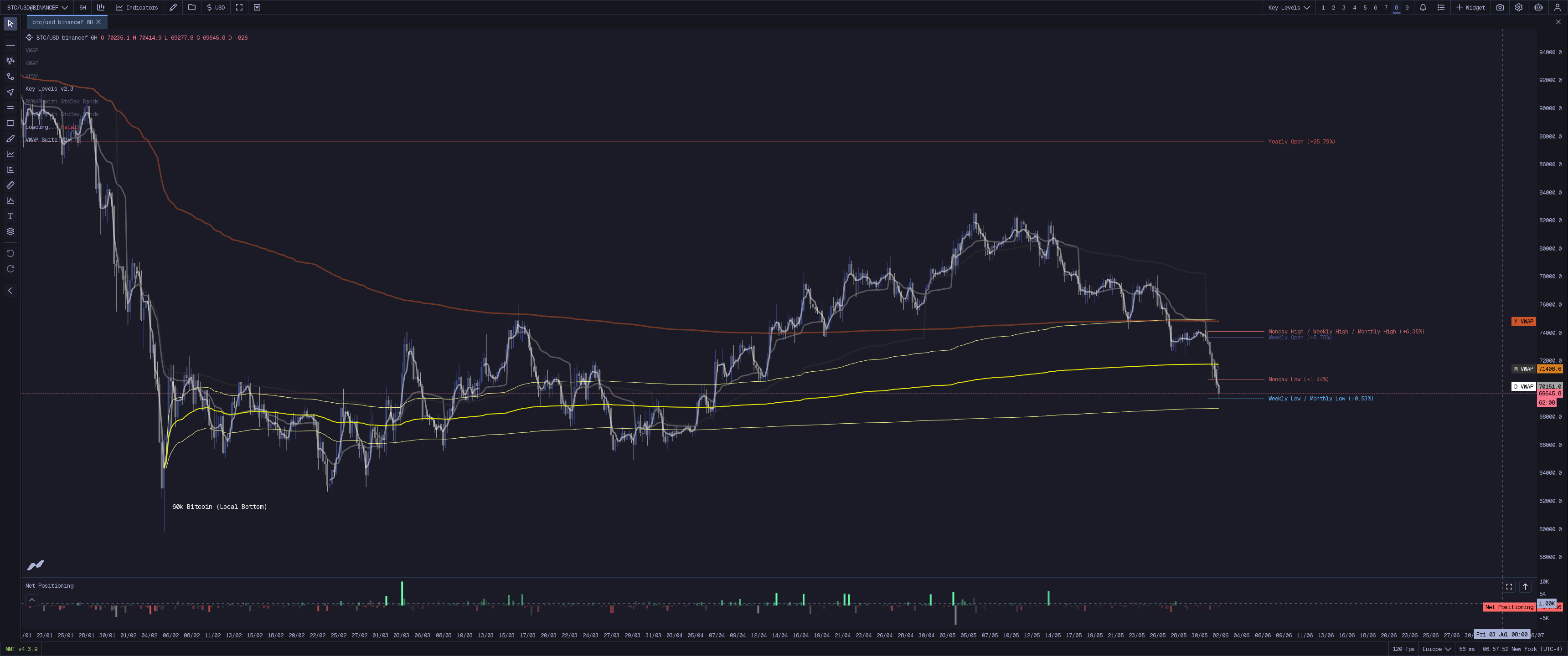Viewport: 1568px width, 656px height.
Task: Switch to workspace tab 1
Action: (x=1323, y=7)
